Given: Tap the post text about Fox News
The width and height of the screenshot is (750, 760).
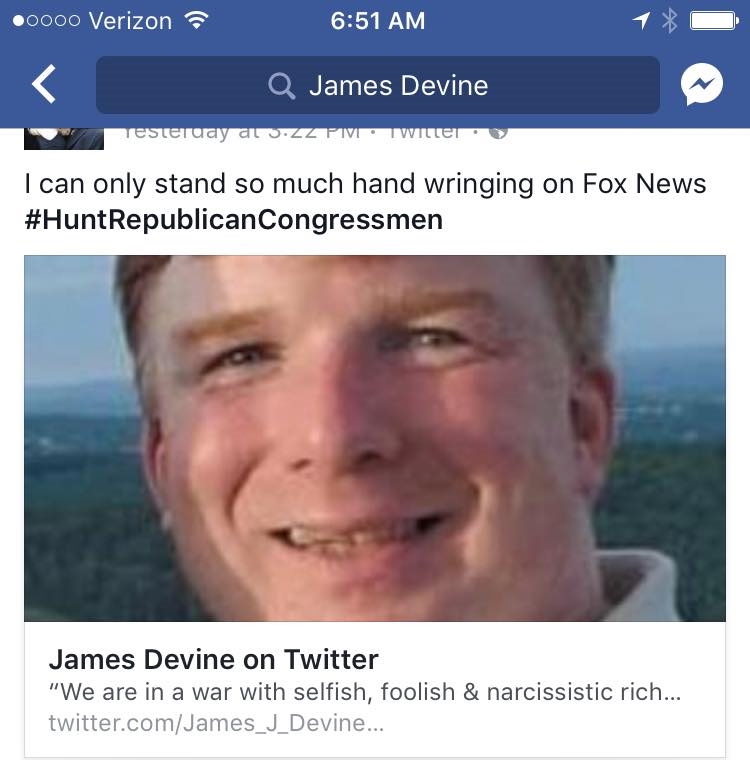Looking at the screenshot, I should (x=365, y=184).
